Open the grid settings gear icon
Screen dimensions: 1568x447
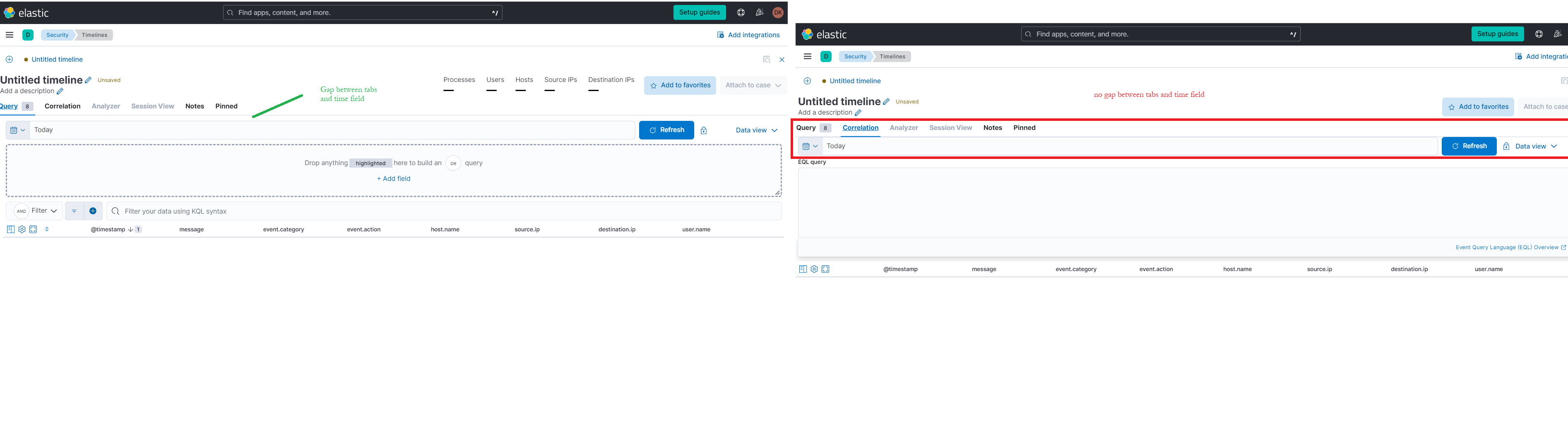pos(21,229)
